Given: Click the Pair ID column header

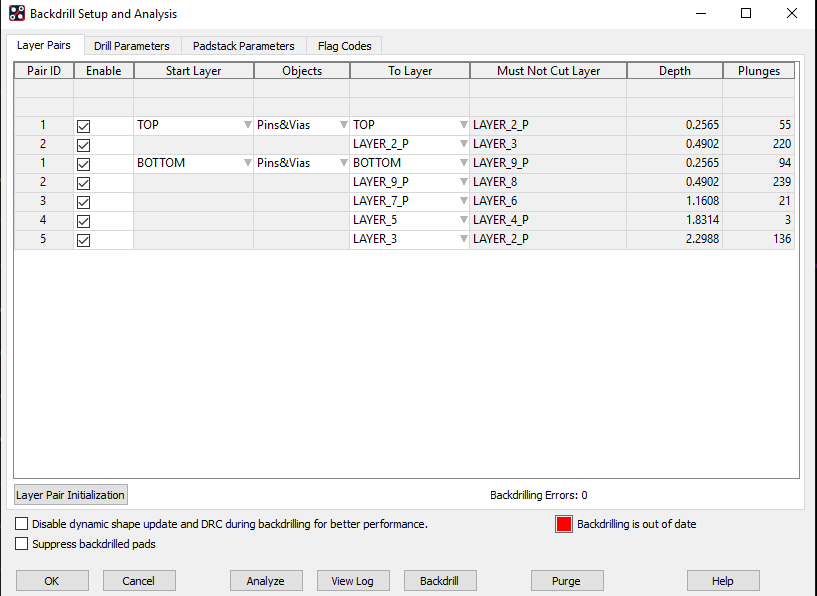Looking at the screenshot, I should pyautogui.click(x=44, y=71).
